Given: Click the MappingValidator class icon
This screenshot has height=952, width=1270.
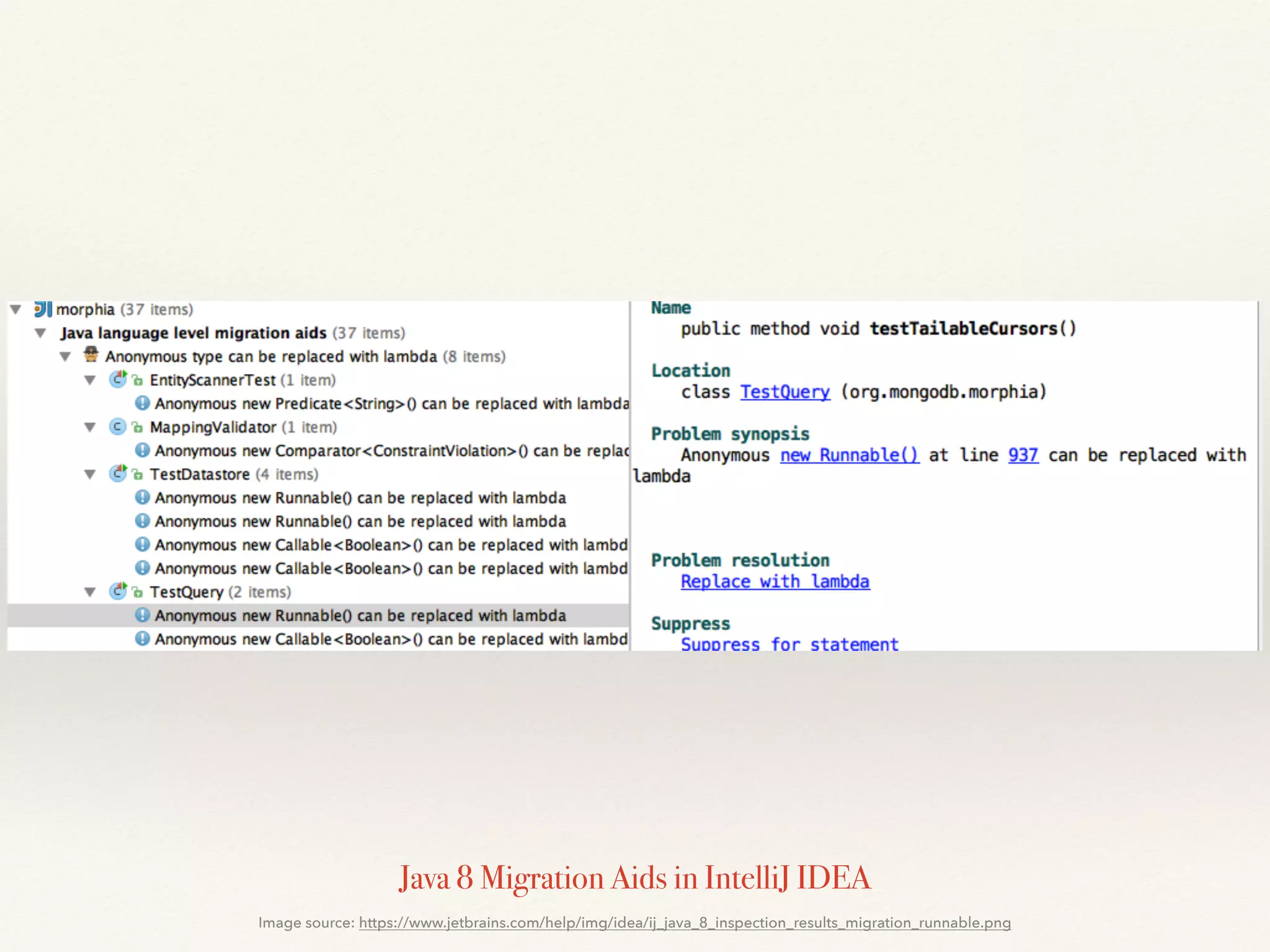Looking at the screenshot, I should pyautogui.click(x=117, y=426).
